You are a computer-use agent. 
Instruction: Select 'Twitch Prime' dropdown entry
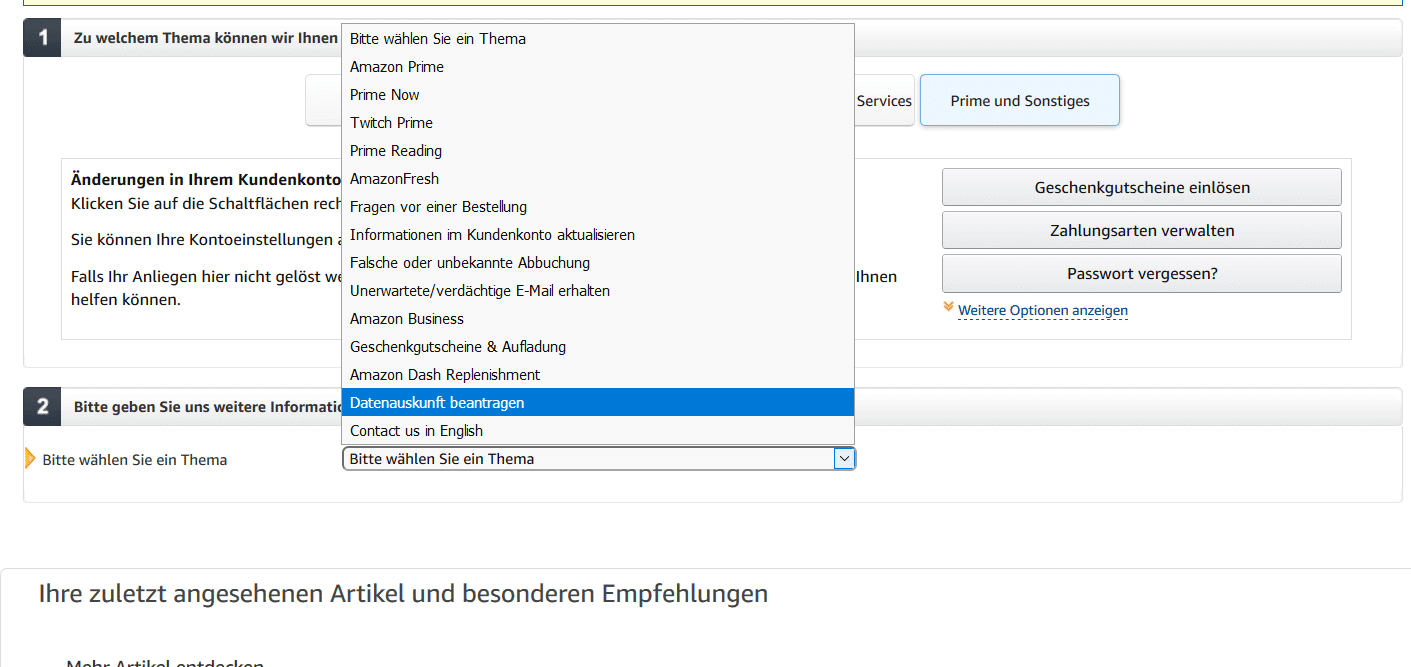click(391, 123)
